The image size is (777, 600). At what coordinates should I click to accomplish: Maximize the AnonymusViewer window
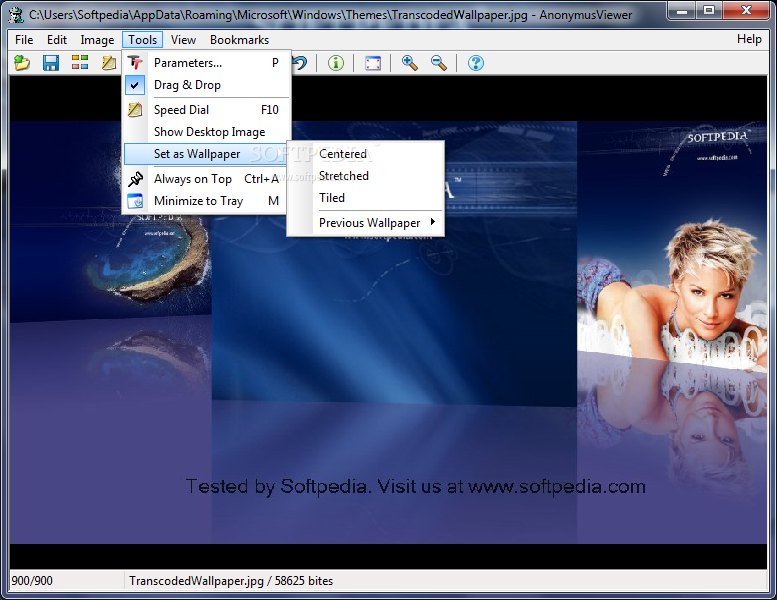[709, 10]
